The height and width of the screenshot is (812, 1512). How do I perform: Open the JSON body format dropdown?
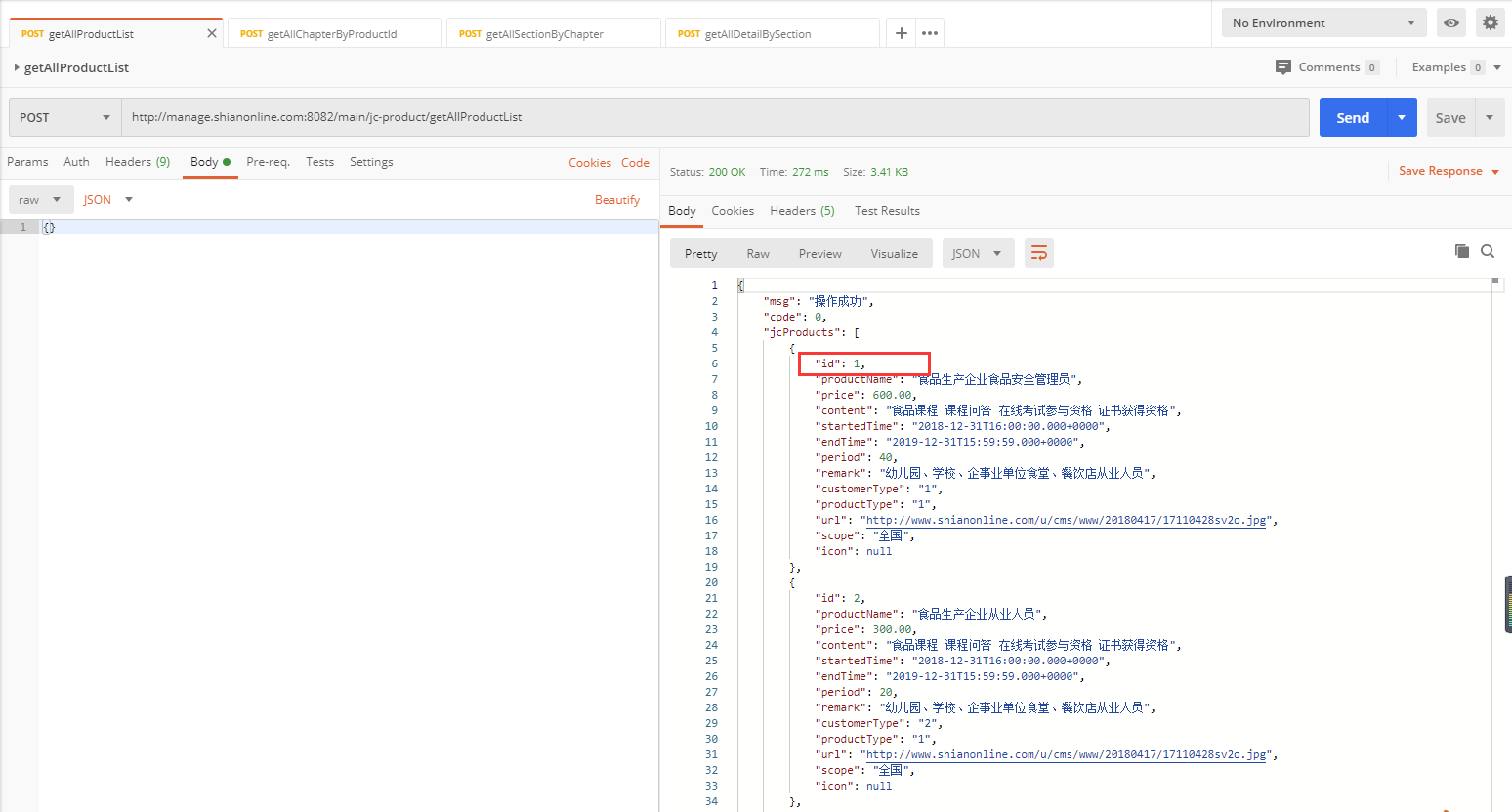pyautogui.click(x=107, y=200)
